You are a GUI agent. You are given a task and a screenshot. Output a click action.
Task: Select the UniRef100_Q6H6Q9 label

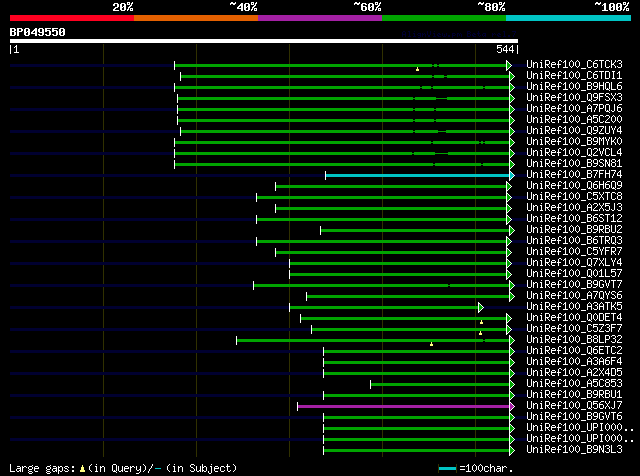574,186
